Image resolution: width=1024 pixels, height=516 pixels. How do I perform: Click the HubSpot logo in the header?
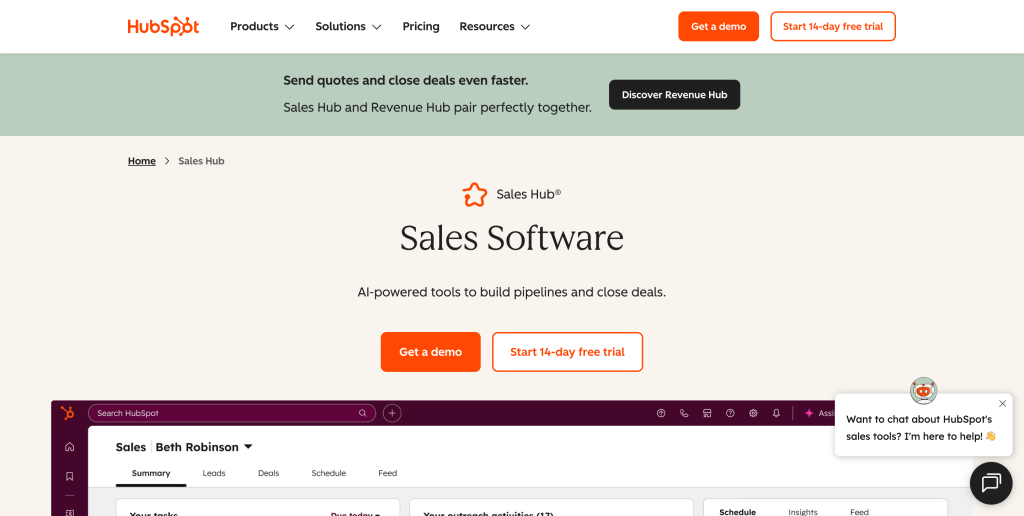(x=163, y=27)
